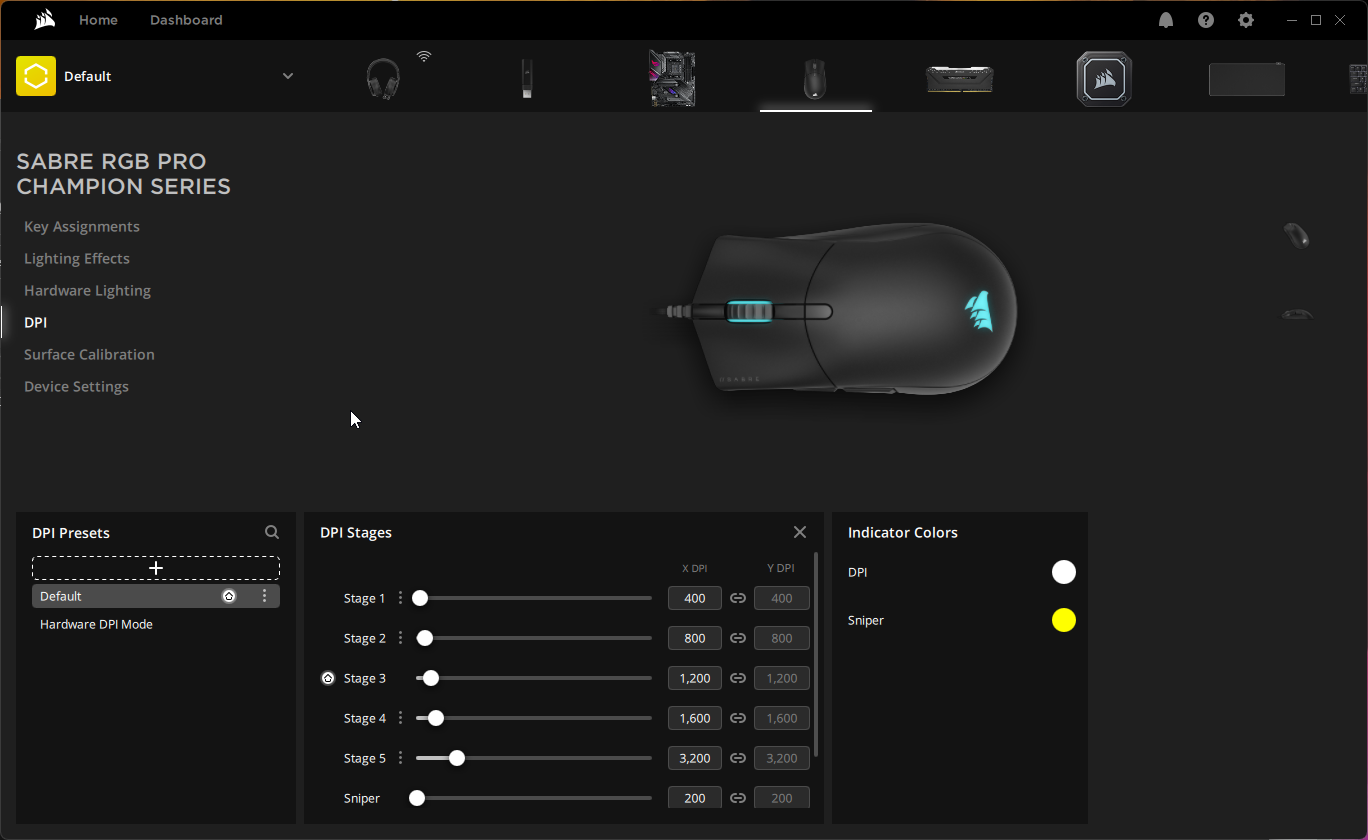Switch to the Dashboard tab
This screenshot has height=840, width=1368.
point(186,20)
